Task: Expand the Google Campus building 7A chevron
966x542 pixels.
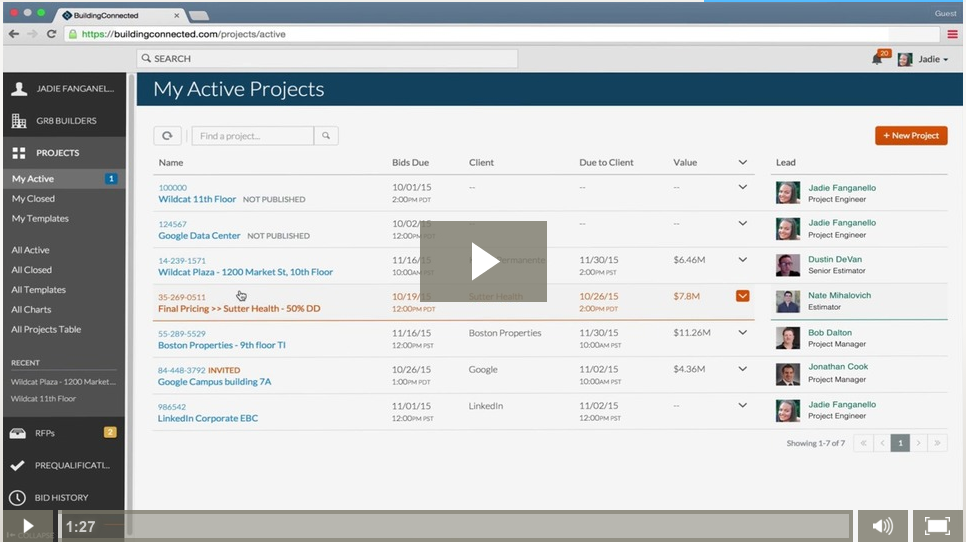Action: pos(742,369)
